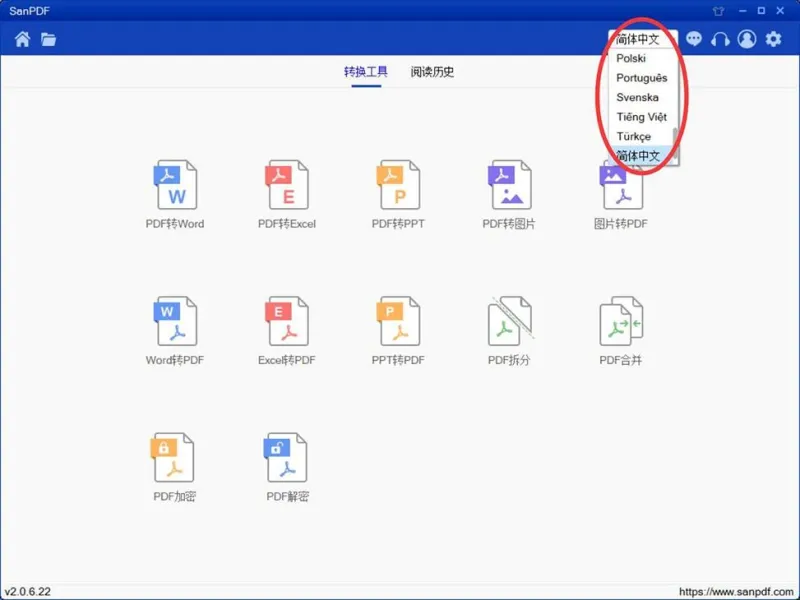Screen dimensions: 800x600
Task: Select highlighted 简体中文 list entry
Action: click(x=641, y=156)
